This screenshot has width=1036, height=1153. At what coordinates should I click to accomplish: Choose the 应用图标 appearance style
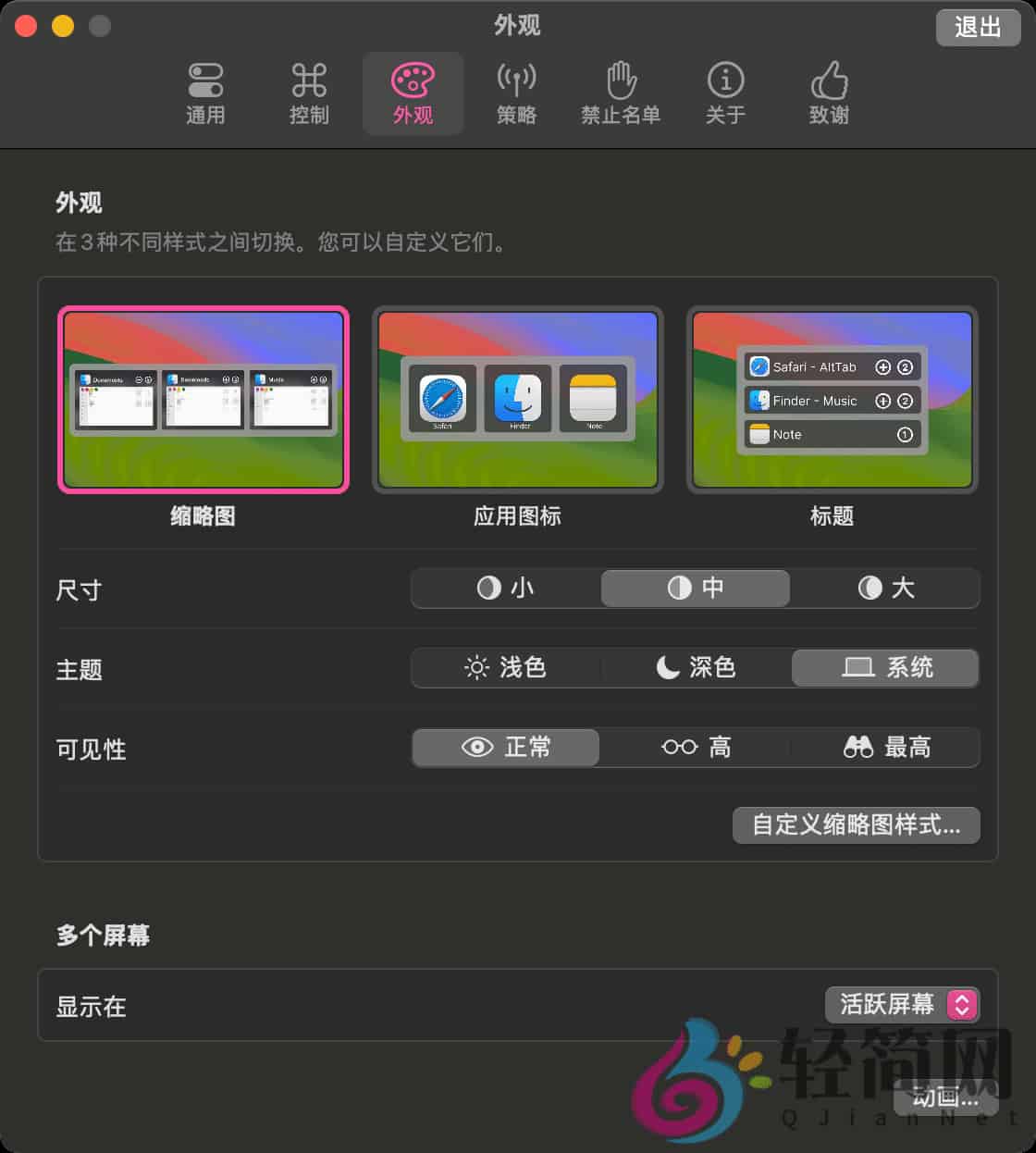point(517,400)
